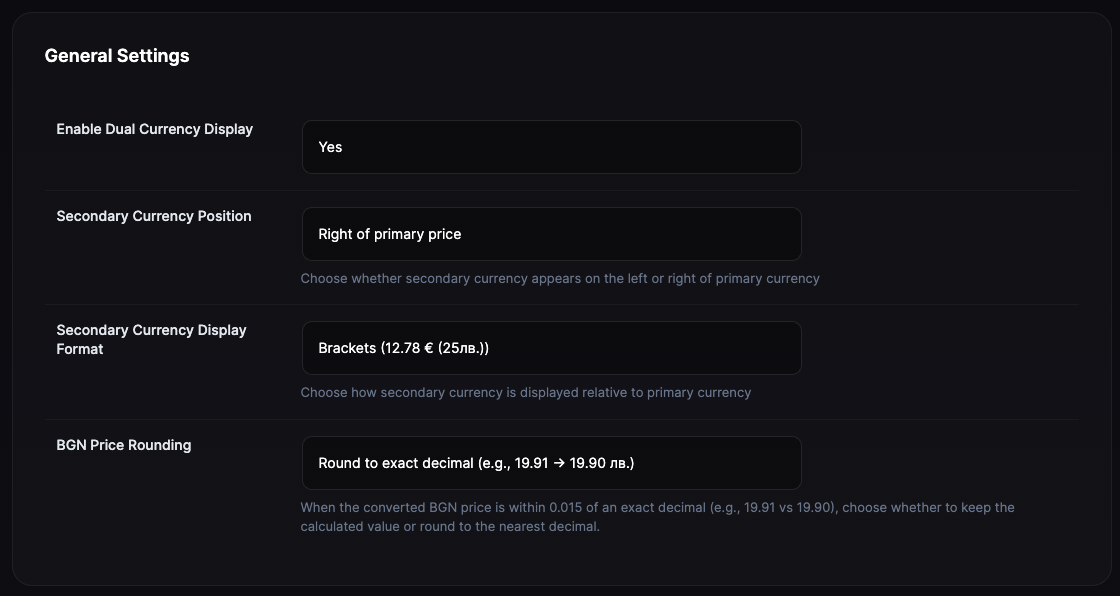This screenshot has height=596, width=1120.
Task: Click the "Right of primary price" value
Action: coord(389,234)
